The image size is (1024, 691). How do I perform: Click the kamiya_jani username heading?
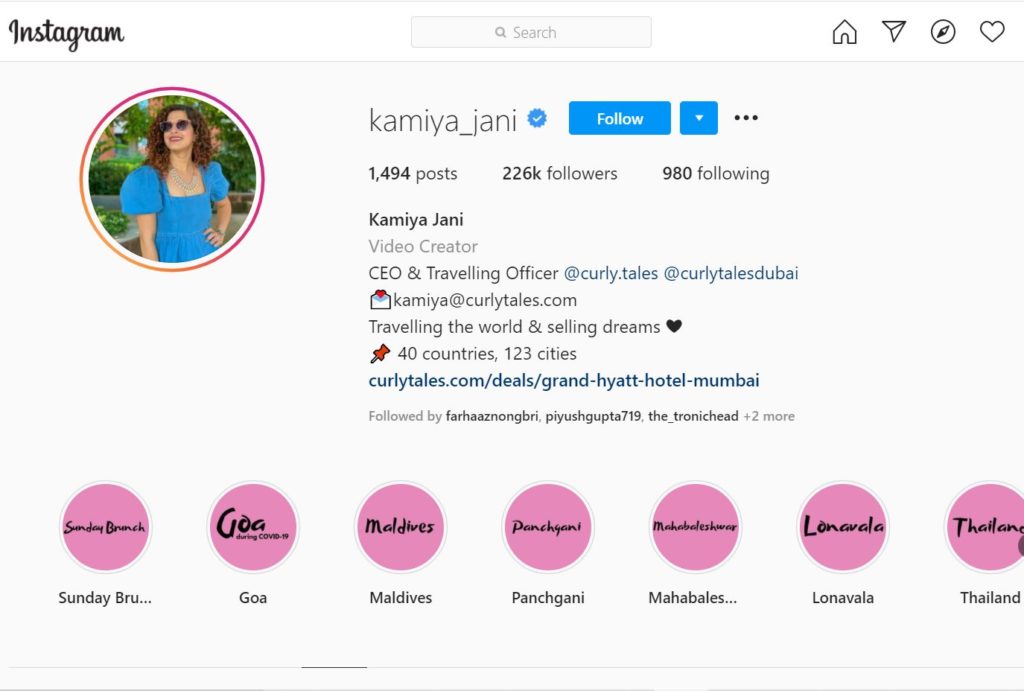[443, 120]
